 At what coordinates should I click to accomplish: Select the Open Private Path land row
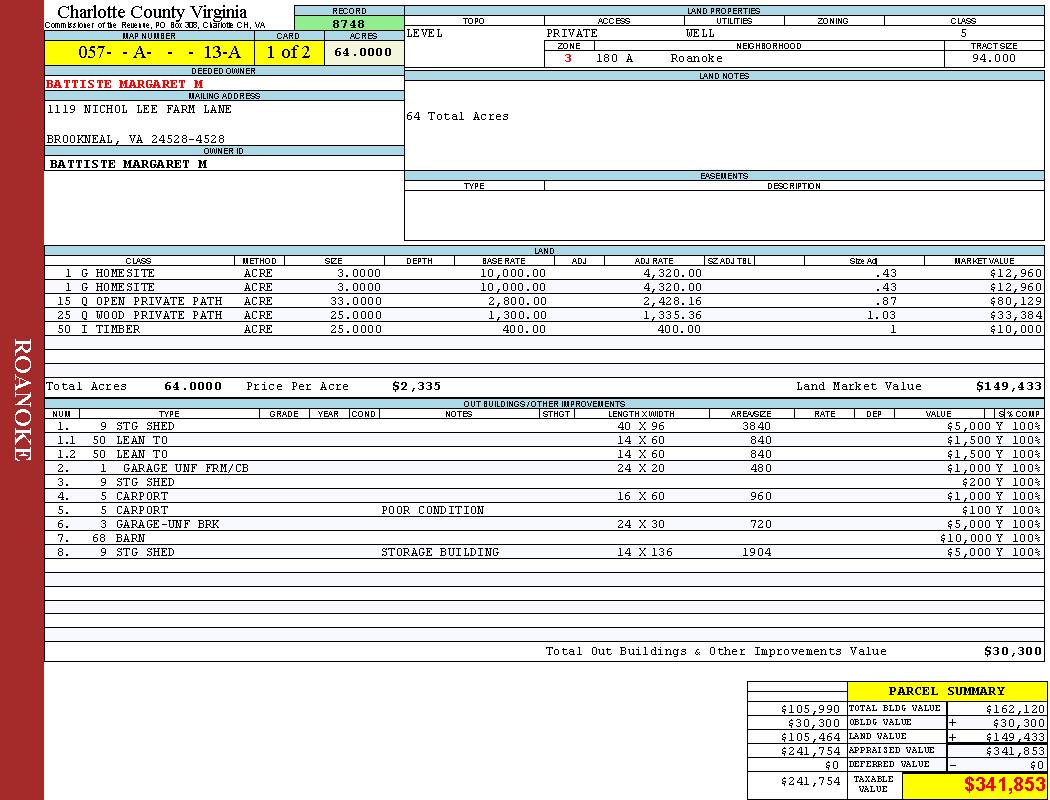pos(159,301)
